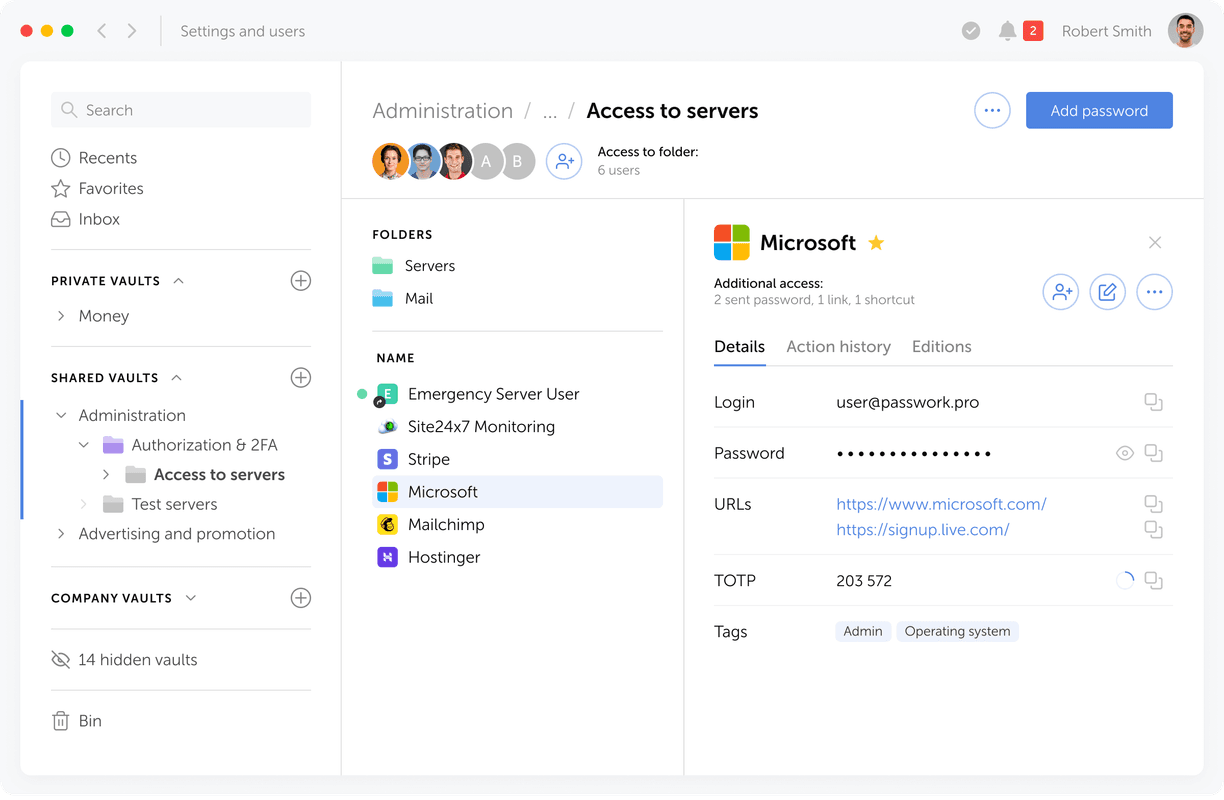Expand Access to servers folder
Image resolution: width=1224 pixels, height=800 pixels.
[x=106, y=475]
